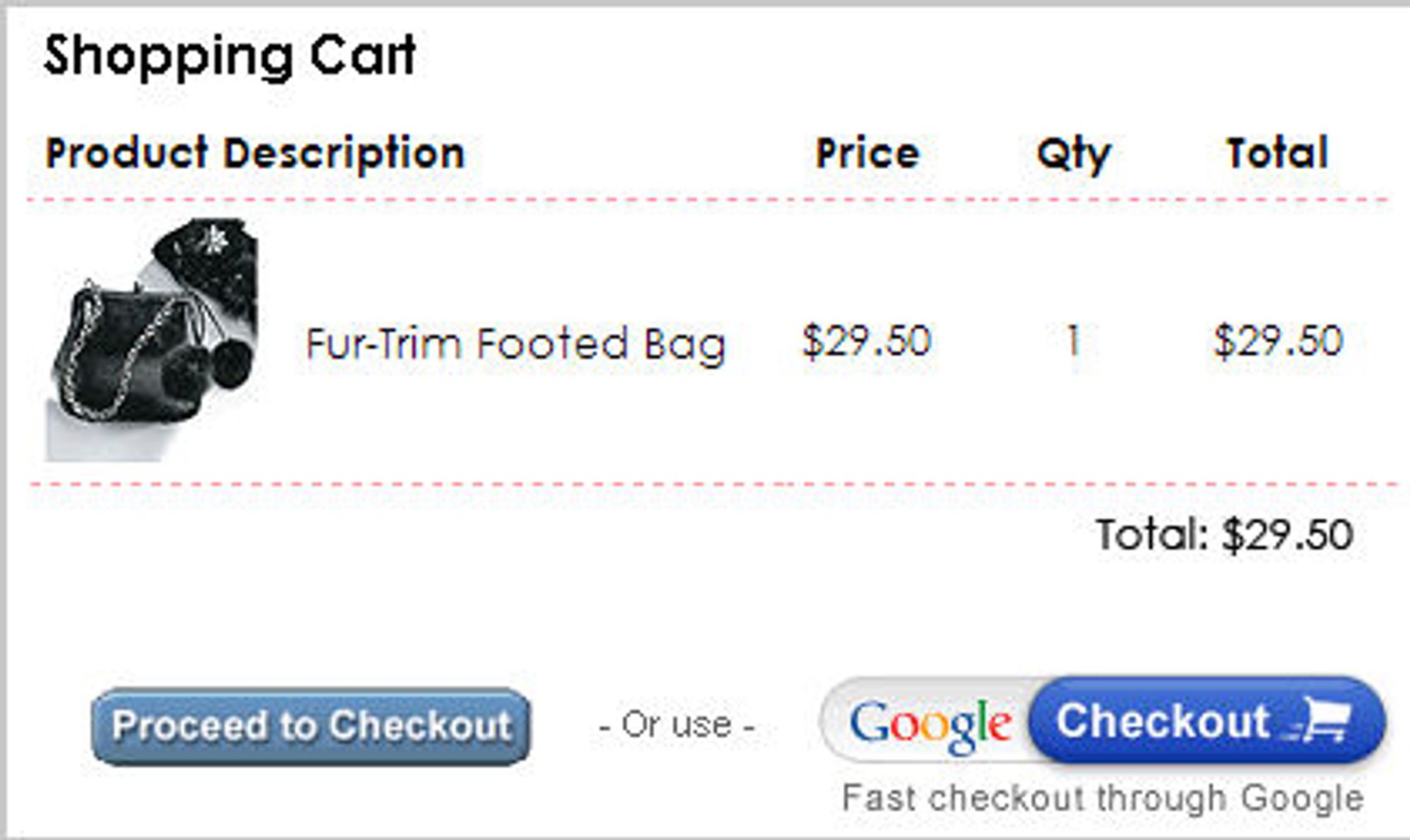Click the "- Or use -" separator text
1410x840 pixels.
tap(677, 724)
